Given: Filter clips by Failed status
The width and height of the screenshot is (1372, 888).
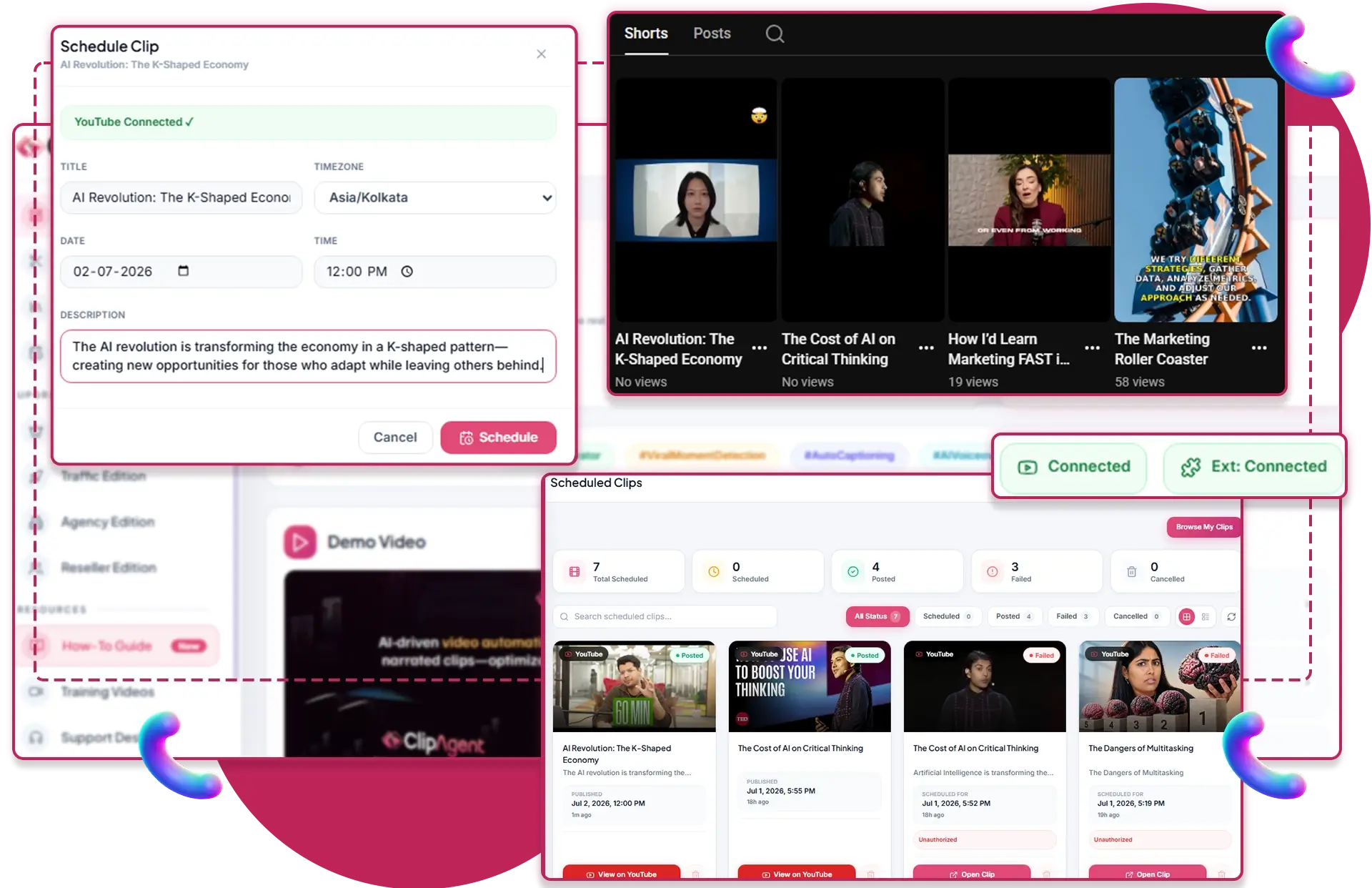Looking at the screenshot, I should point(1072,616).
